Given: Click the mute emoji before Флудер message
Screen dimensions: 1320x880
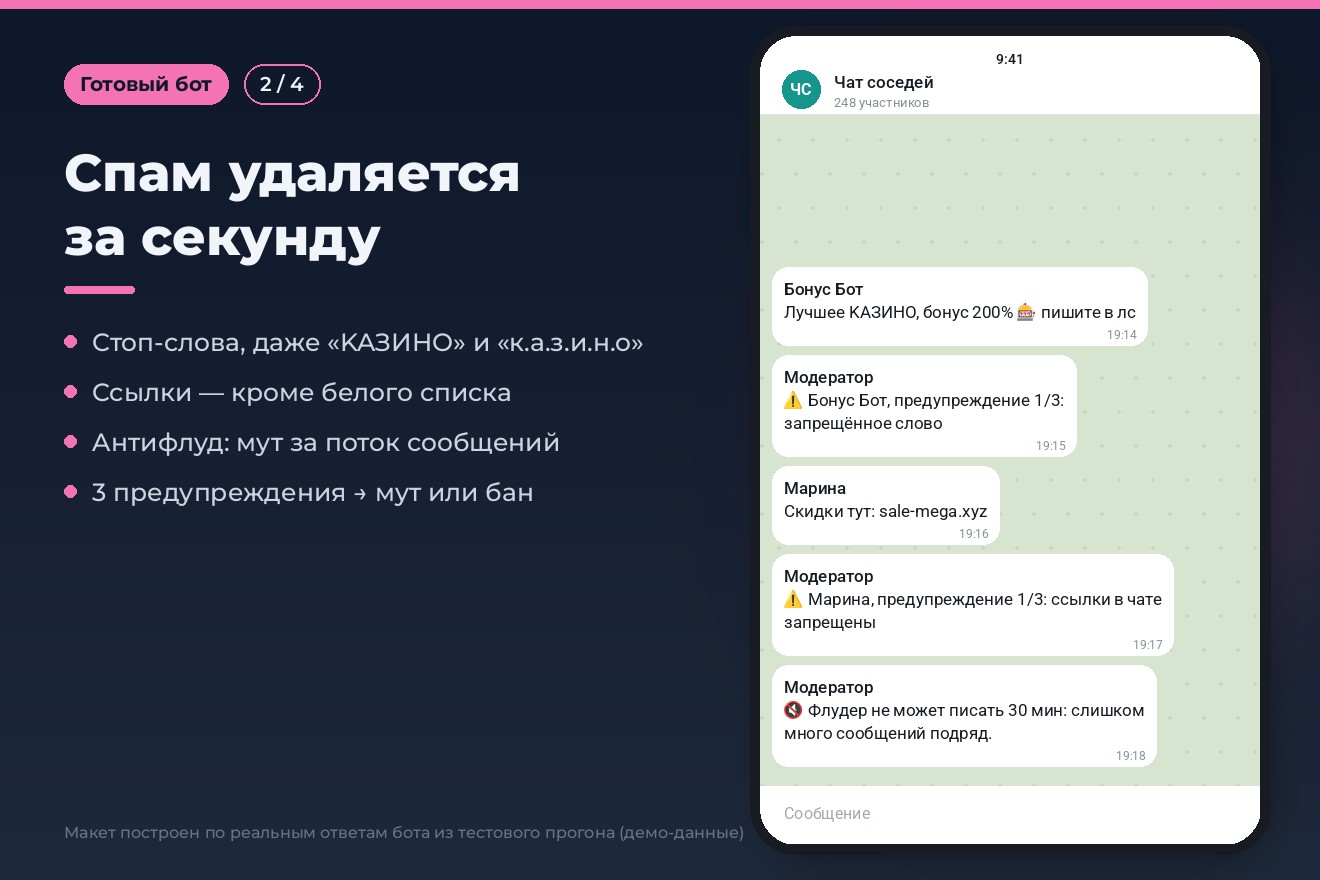Looking at the screenshot, I should click(x=793, y=710).
